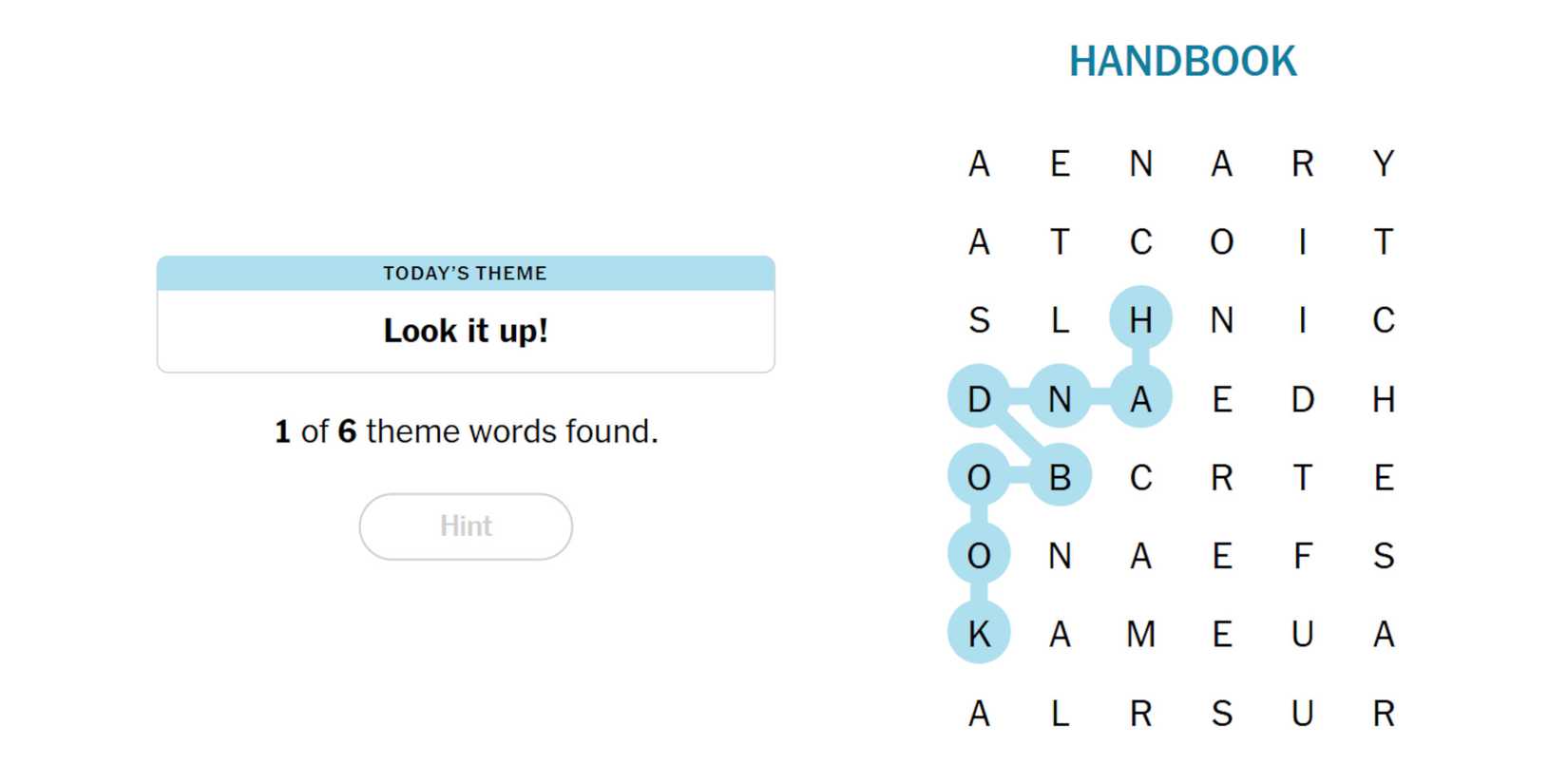Select the letter T between A and C

pyautogui.click(x=1060, y=242)
